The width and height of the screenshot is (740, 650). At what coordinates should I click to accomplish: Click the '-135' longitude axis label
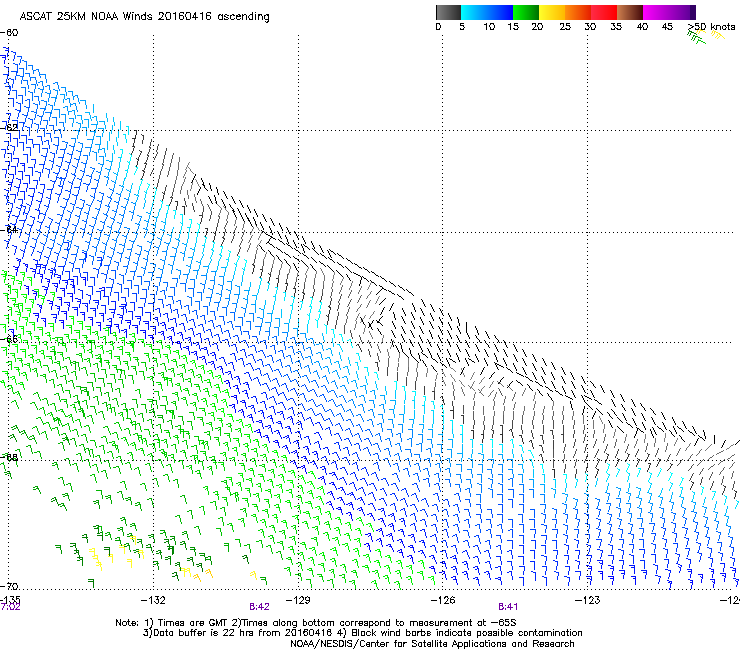pos(10,599)
